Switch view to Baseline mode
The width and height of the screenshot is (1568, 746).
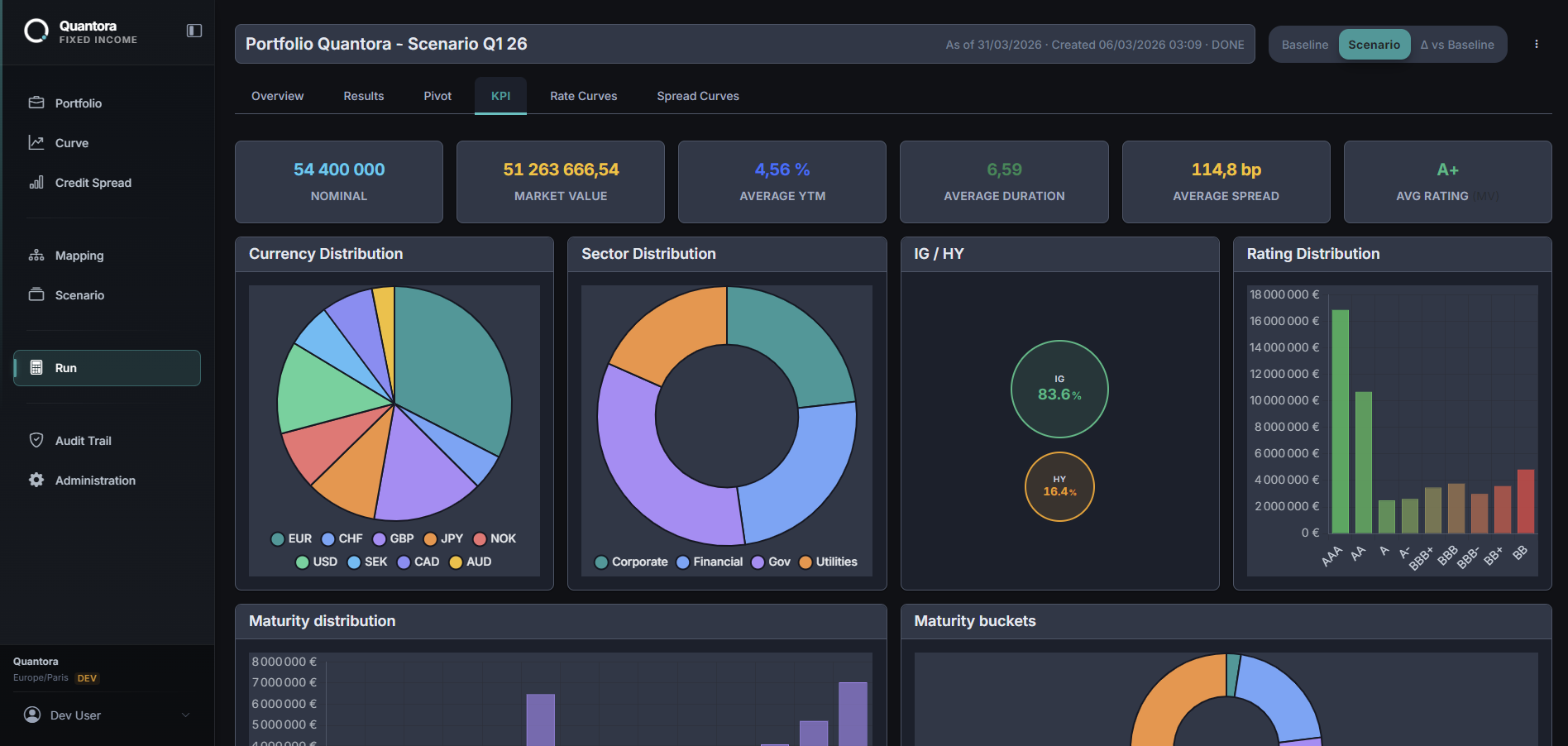click(x=1305, y=44)
